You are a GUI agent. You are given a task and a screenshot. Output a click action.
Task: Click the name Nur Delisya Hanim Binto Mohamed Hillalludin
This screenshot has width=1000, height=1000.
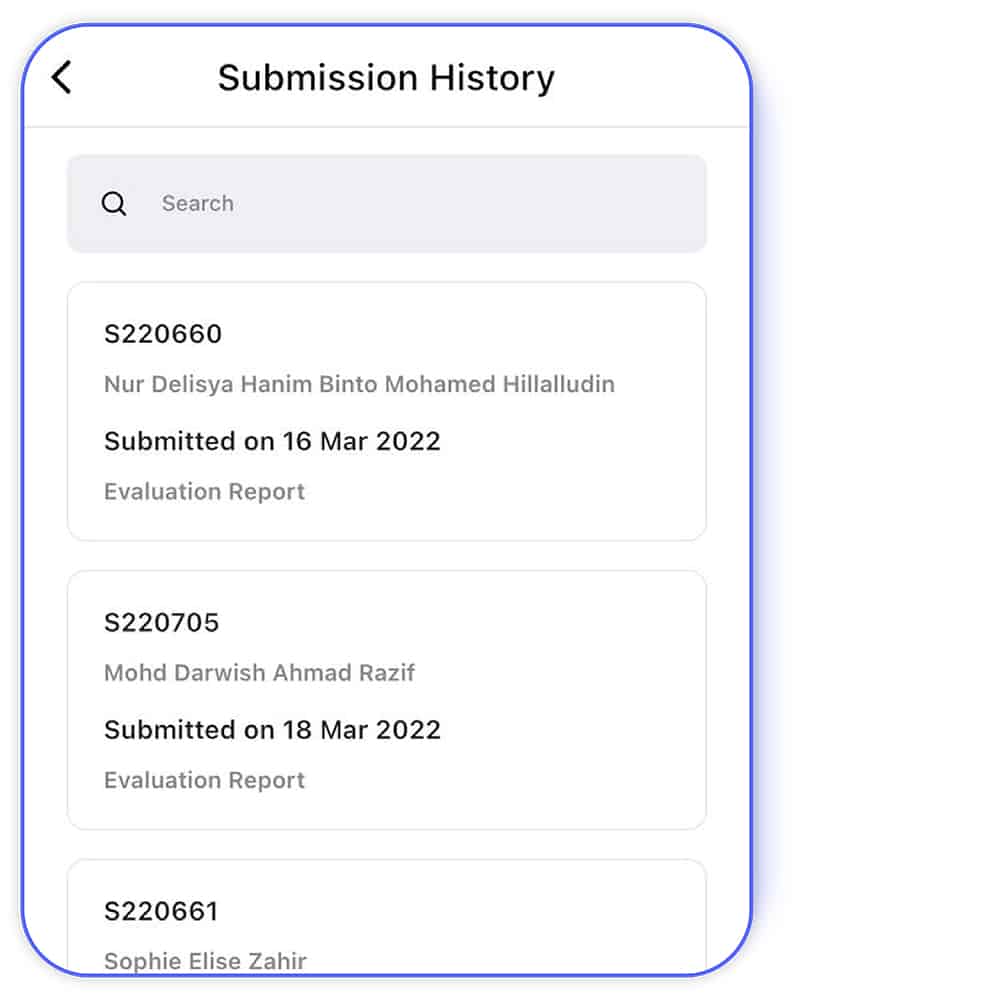[x=359, y=384]
